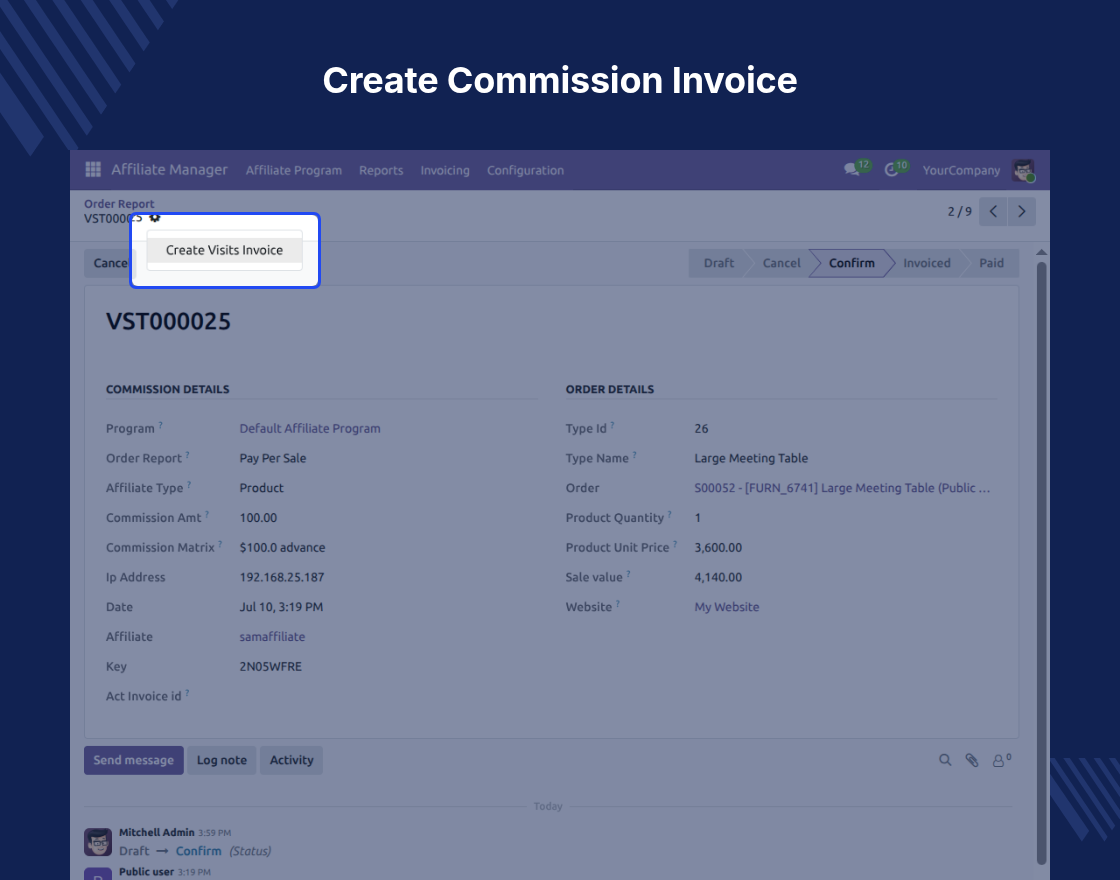Image resolution: width=1120 pixels, height=880 pixels.
Task: Click the Send message button
Action: 134,760
